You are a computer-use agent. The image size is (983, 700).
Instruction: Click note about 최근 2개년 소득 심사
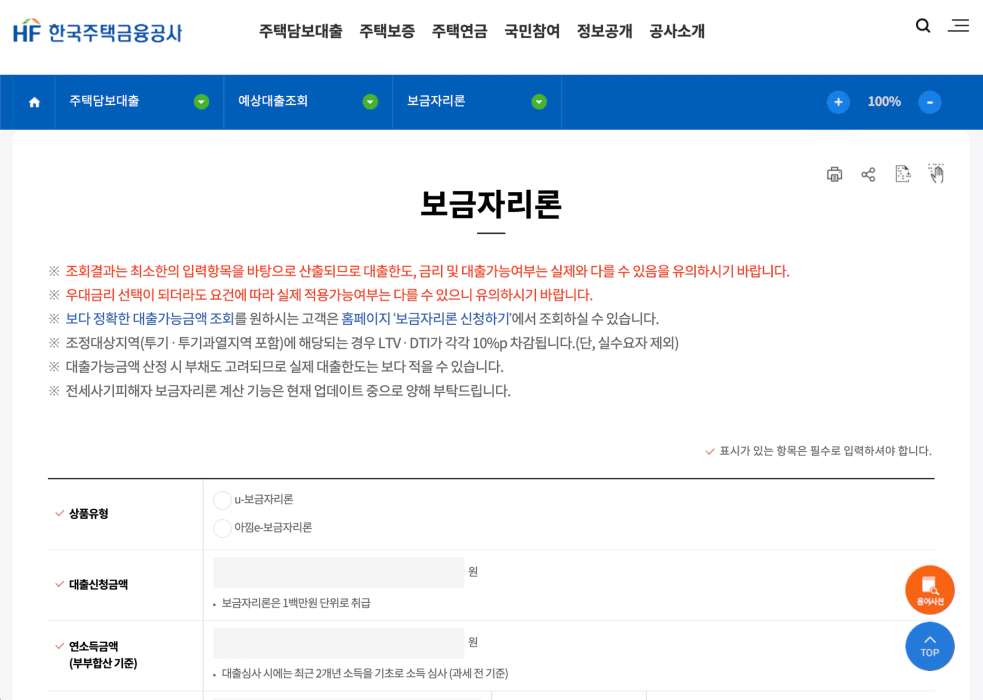click(x=365, y=674)
